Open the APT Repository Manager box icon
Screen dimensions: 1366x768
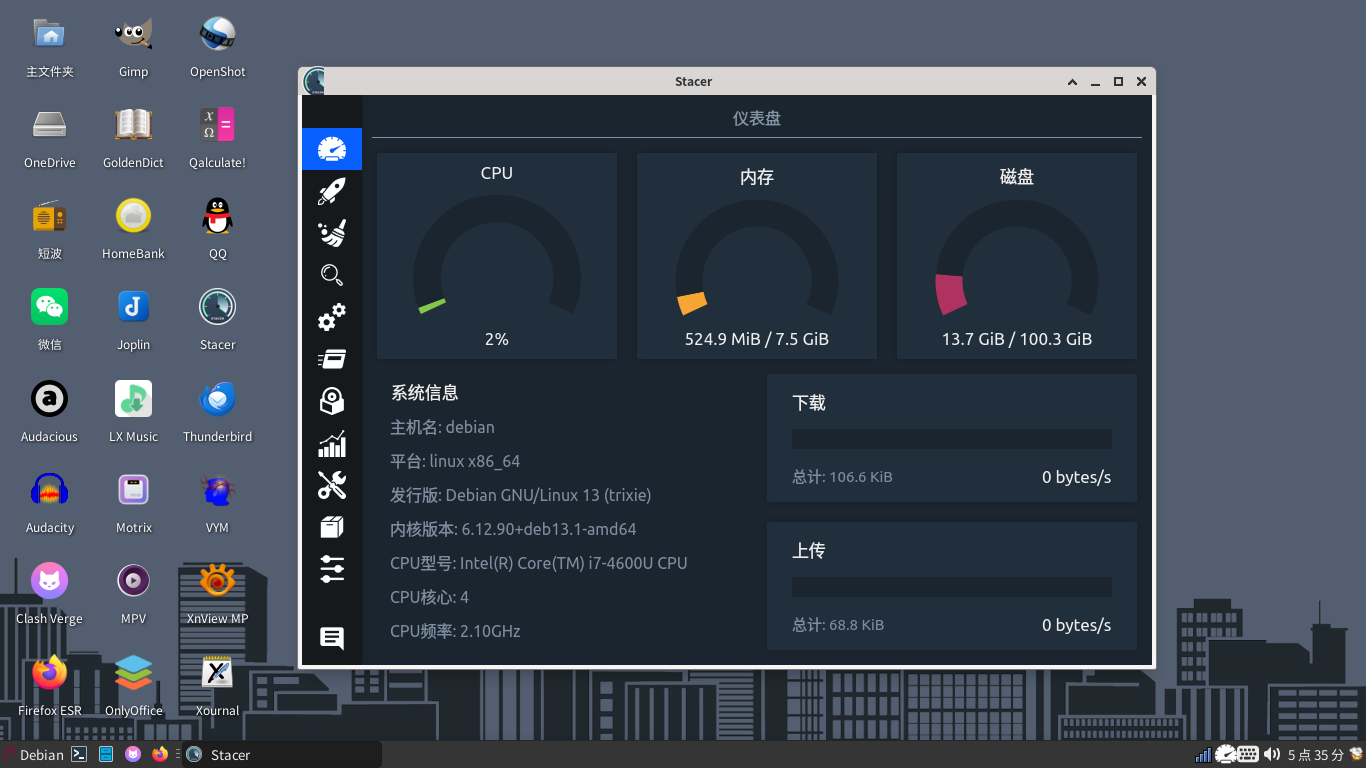332,527
